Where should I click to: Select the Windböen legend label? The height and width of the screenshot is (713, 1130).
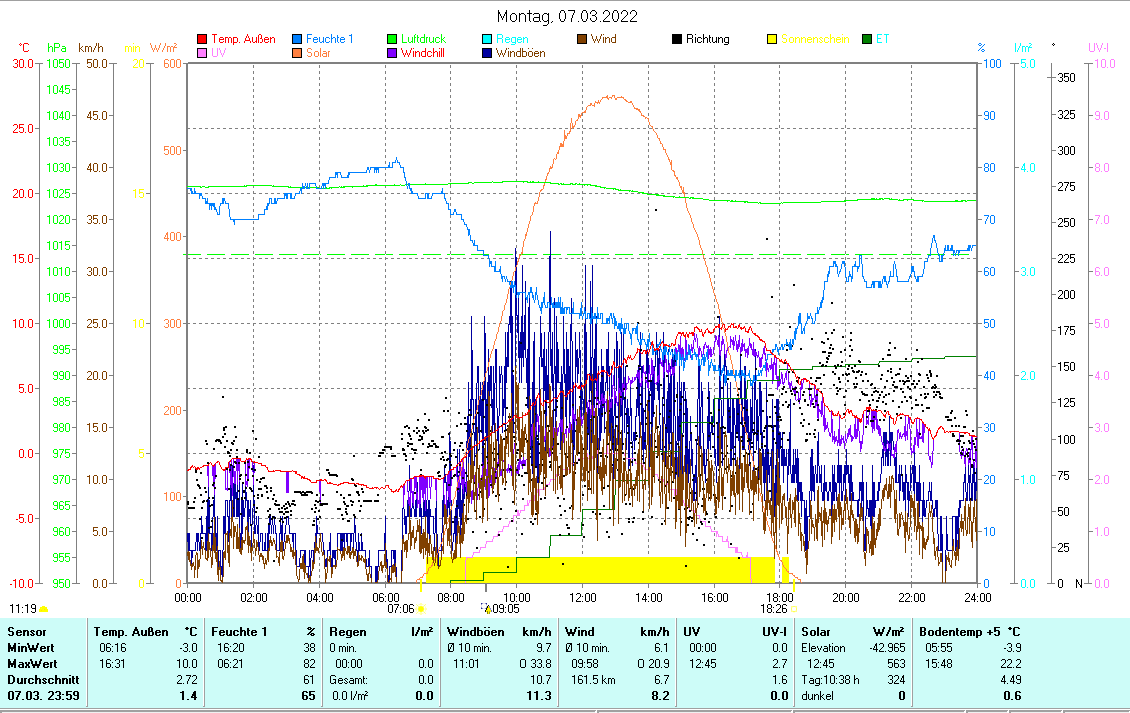tap(520, 53)
